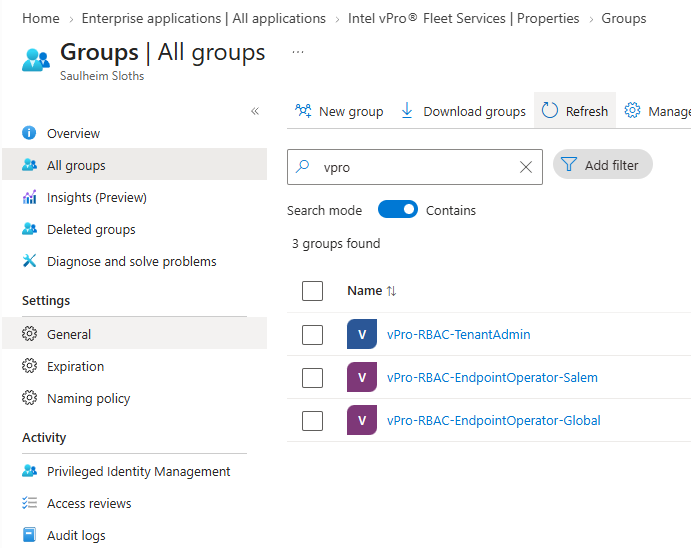
Task: Click the Naming policy gear icon
Action: tap(29, 398)
